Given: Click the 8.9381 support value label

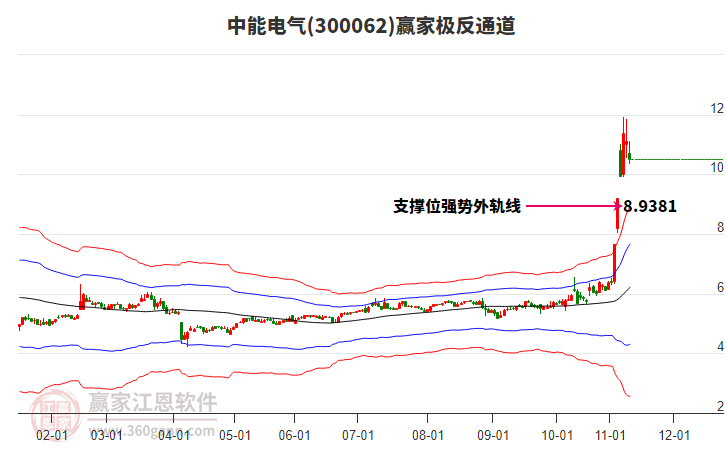Looking at the screenshot, I should coord(650,206).
